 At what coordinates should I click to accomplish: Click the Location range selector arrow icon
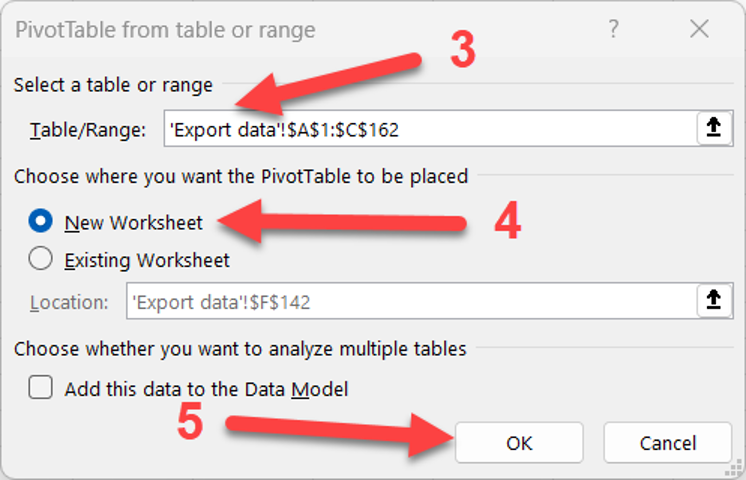click(714, 301)
